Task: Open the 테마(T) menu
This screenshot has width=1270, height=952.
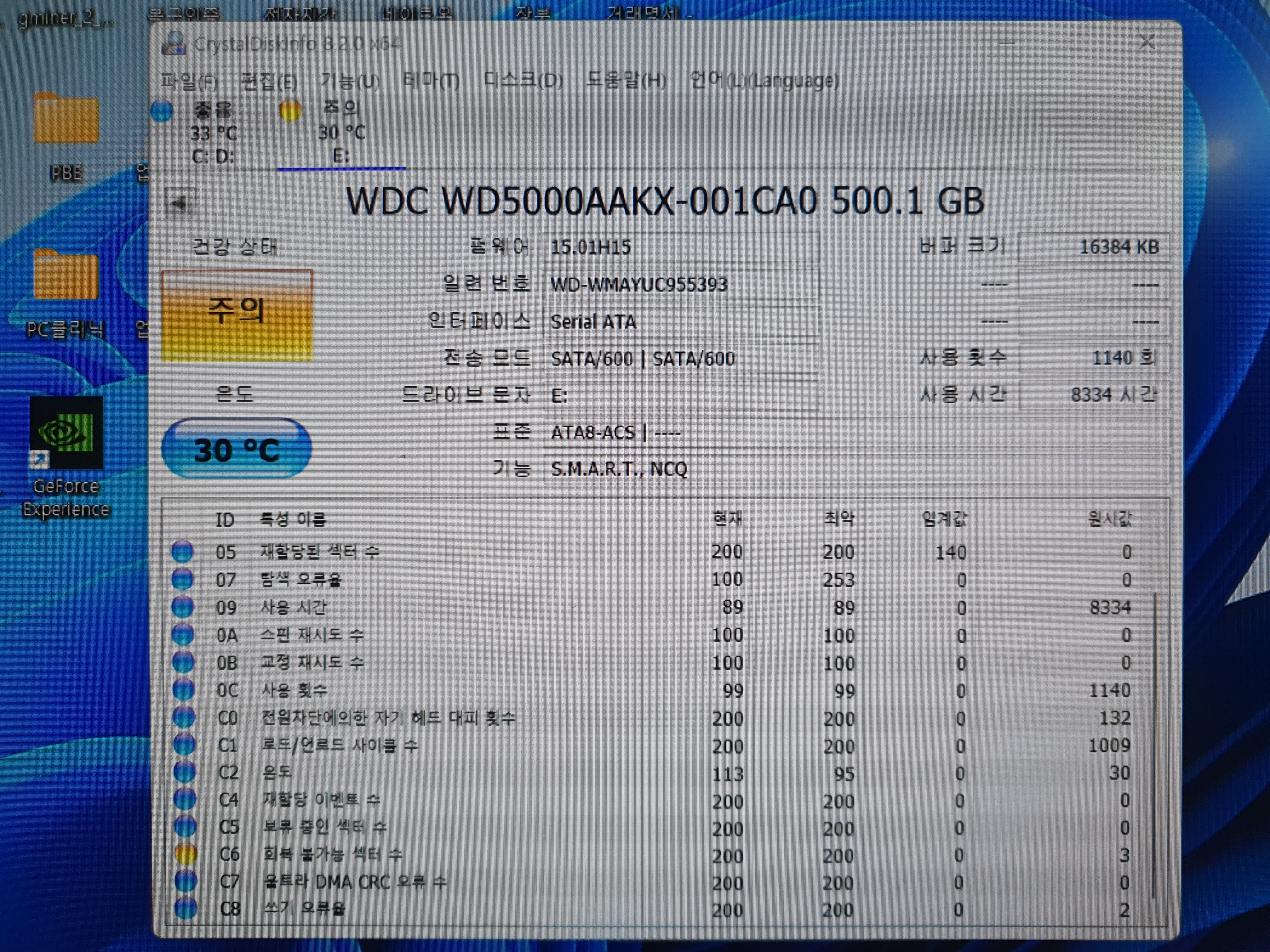Action: (431, 81)
